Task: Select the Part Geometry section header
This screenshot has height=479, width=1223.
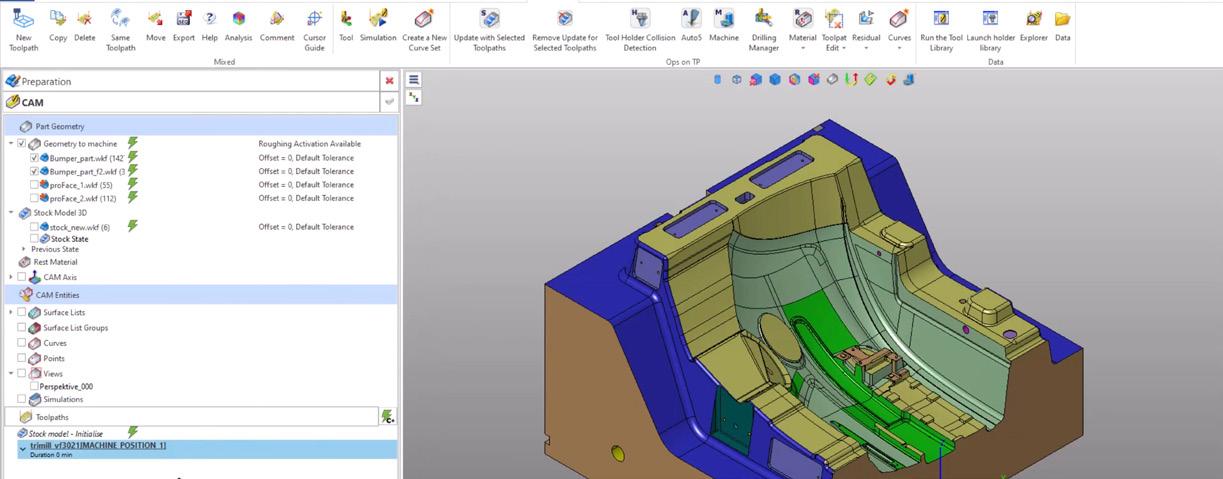Action: pyautogui.click(x=200, y=126)
